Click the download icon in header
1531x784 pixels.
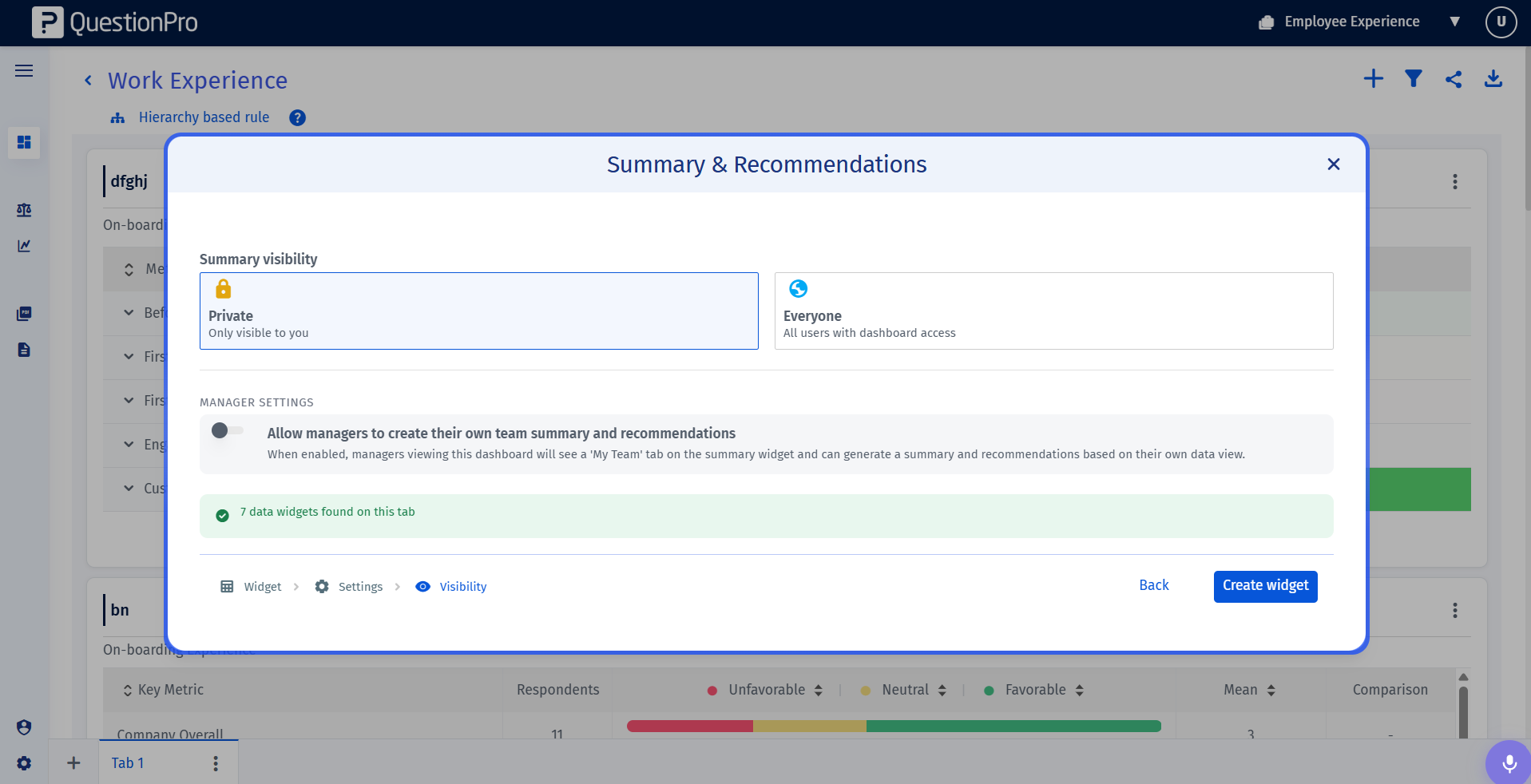pos(1493,78)
